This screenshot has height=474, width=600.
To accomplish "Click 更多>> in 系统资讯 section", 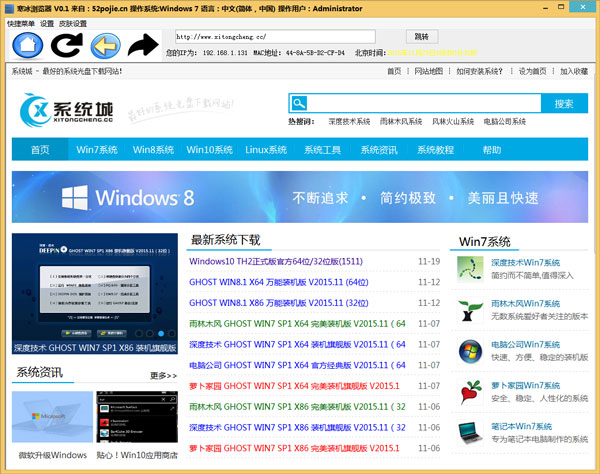I will [x=163, y=376].
